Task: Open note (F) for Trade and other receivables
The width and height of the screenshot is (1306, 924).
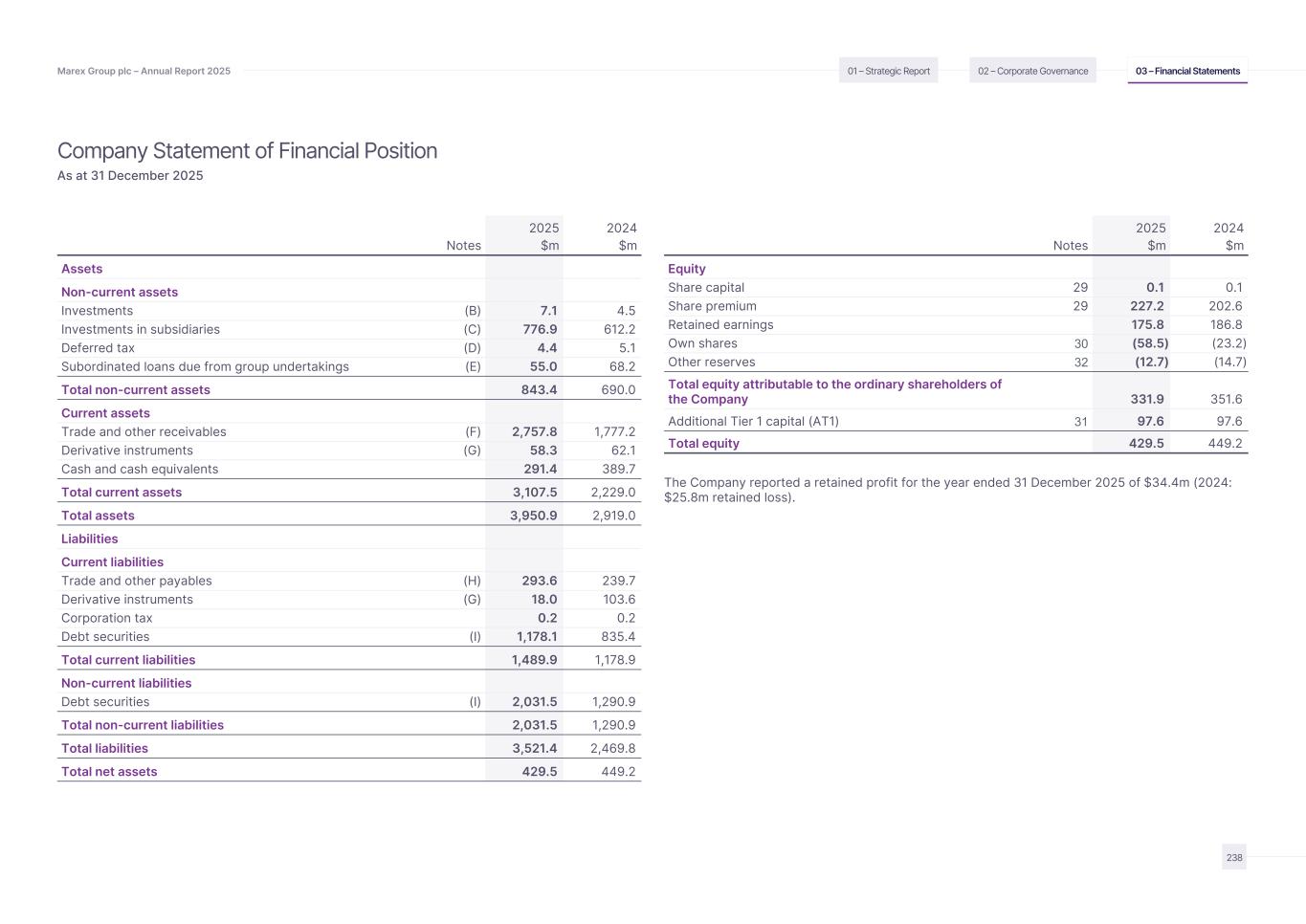Action: click(x=473, y=431)
